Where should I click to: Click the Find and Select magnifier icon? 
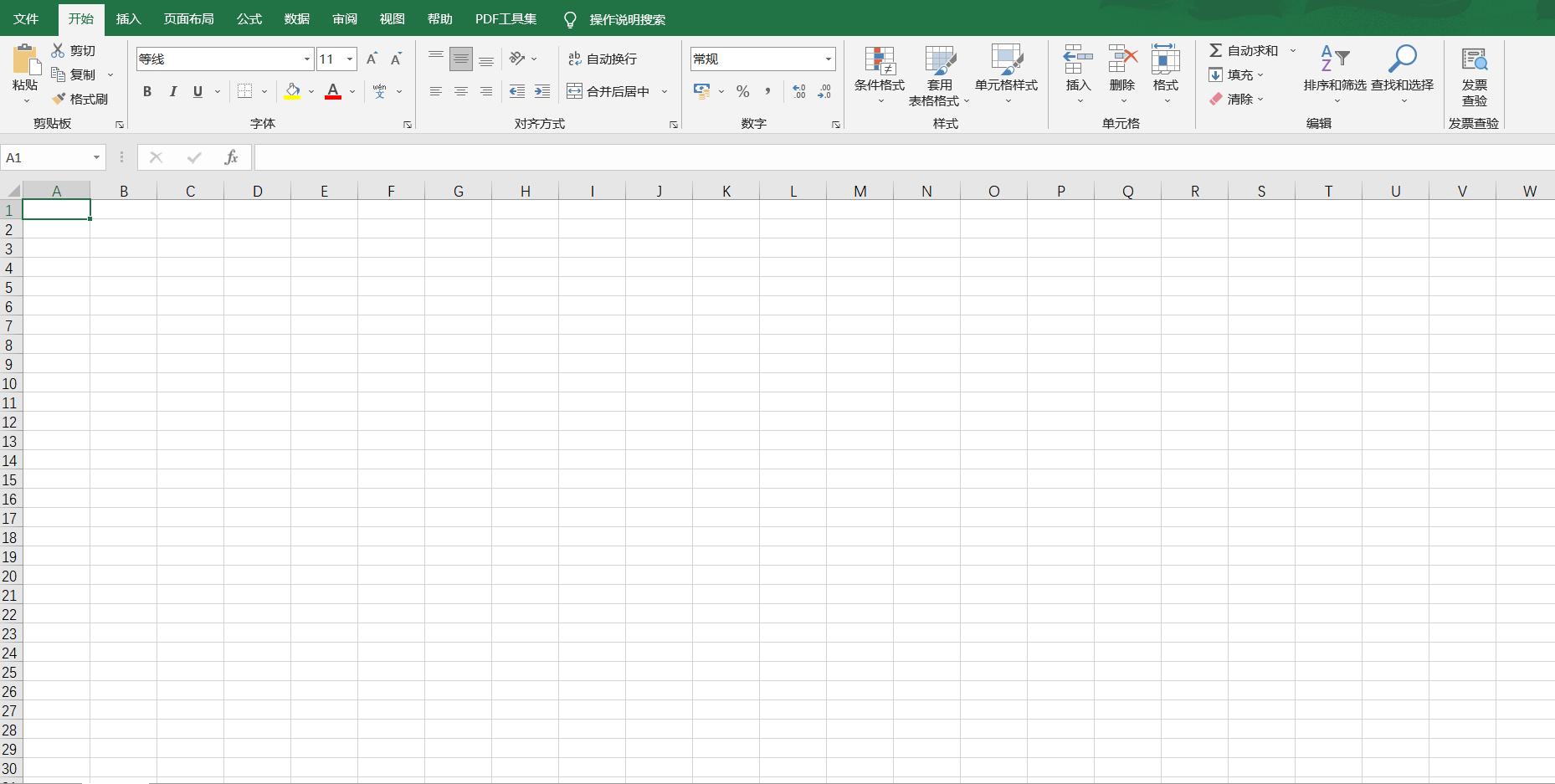click(x=1402, y=60)
